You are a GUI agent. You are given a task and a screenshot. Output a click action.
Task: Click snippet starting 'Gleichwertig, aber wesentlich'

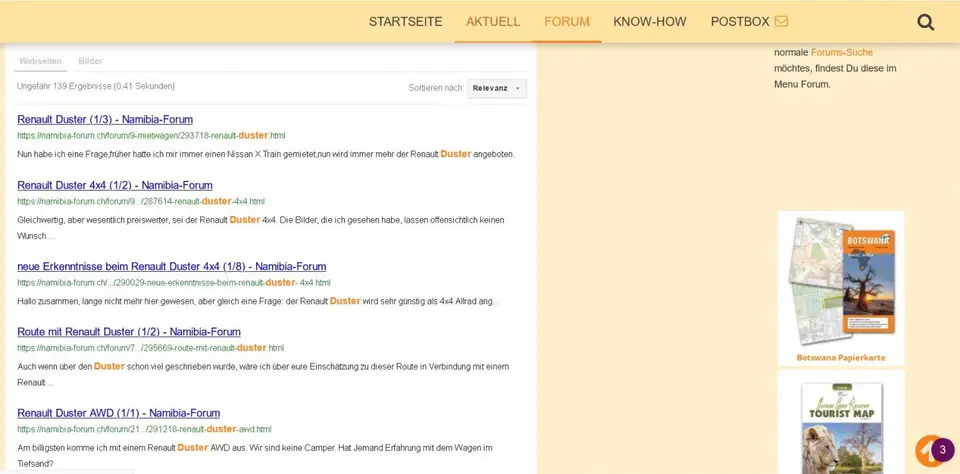point(261,227)
